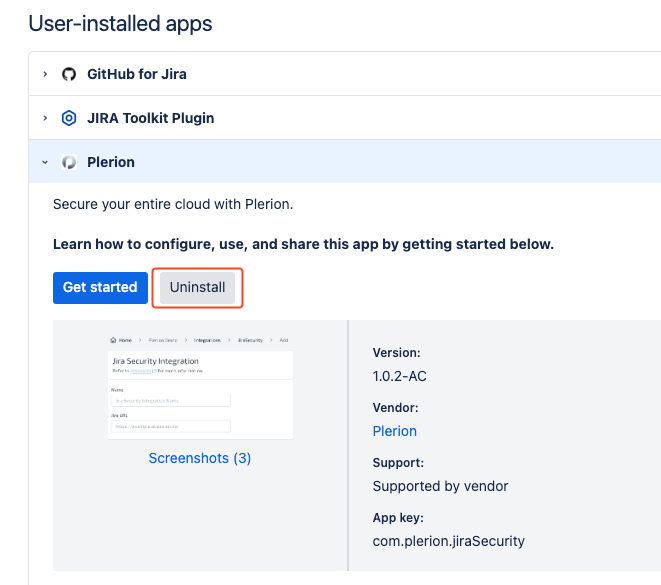Click the User-installed apps heading
The image size is (661, 585).
(x=121, y=23)
